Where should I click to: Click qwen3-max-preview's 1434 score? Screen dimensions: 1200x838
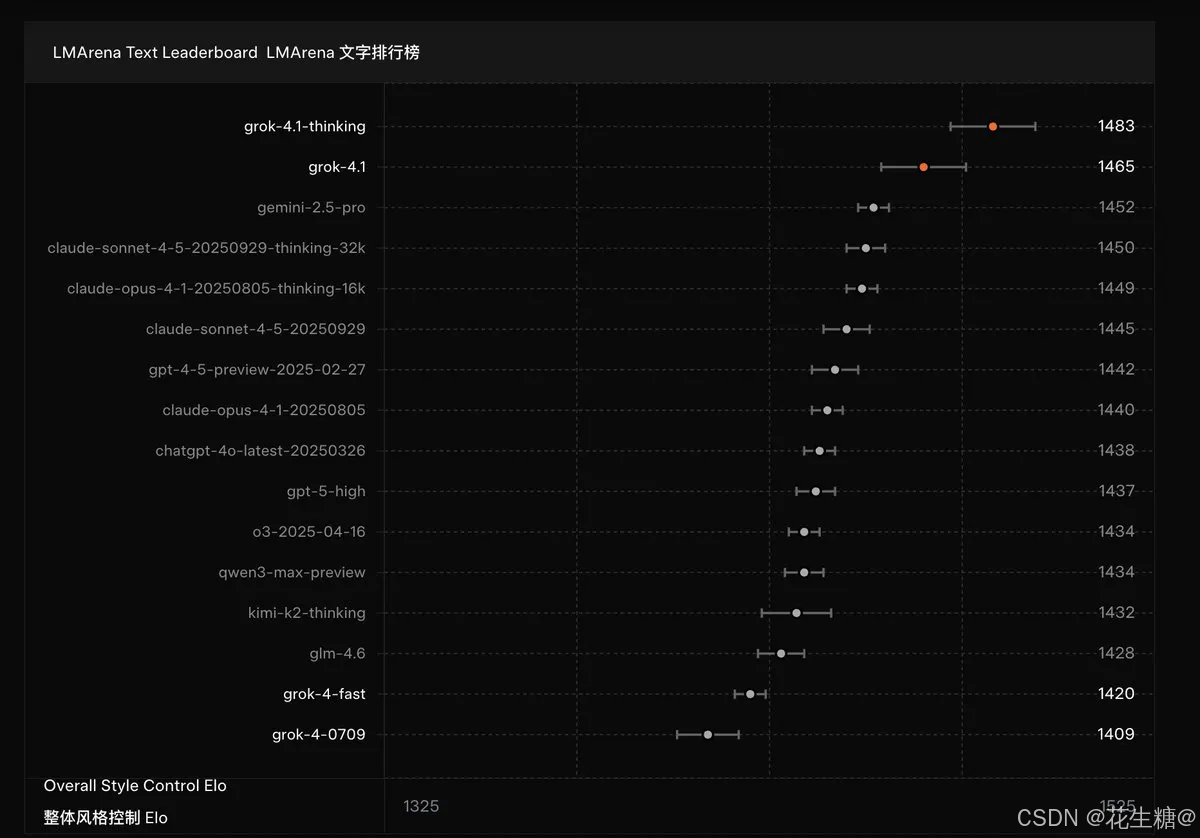click(1116, 573)
